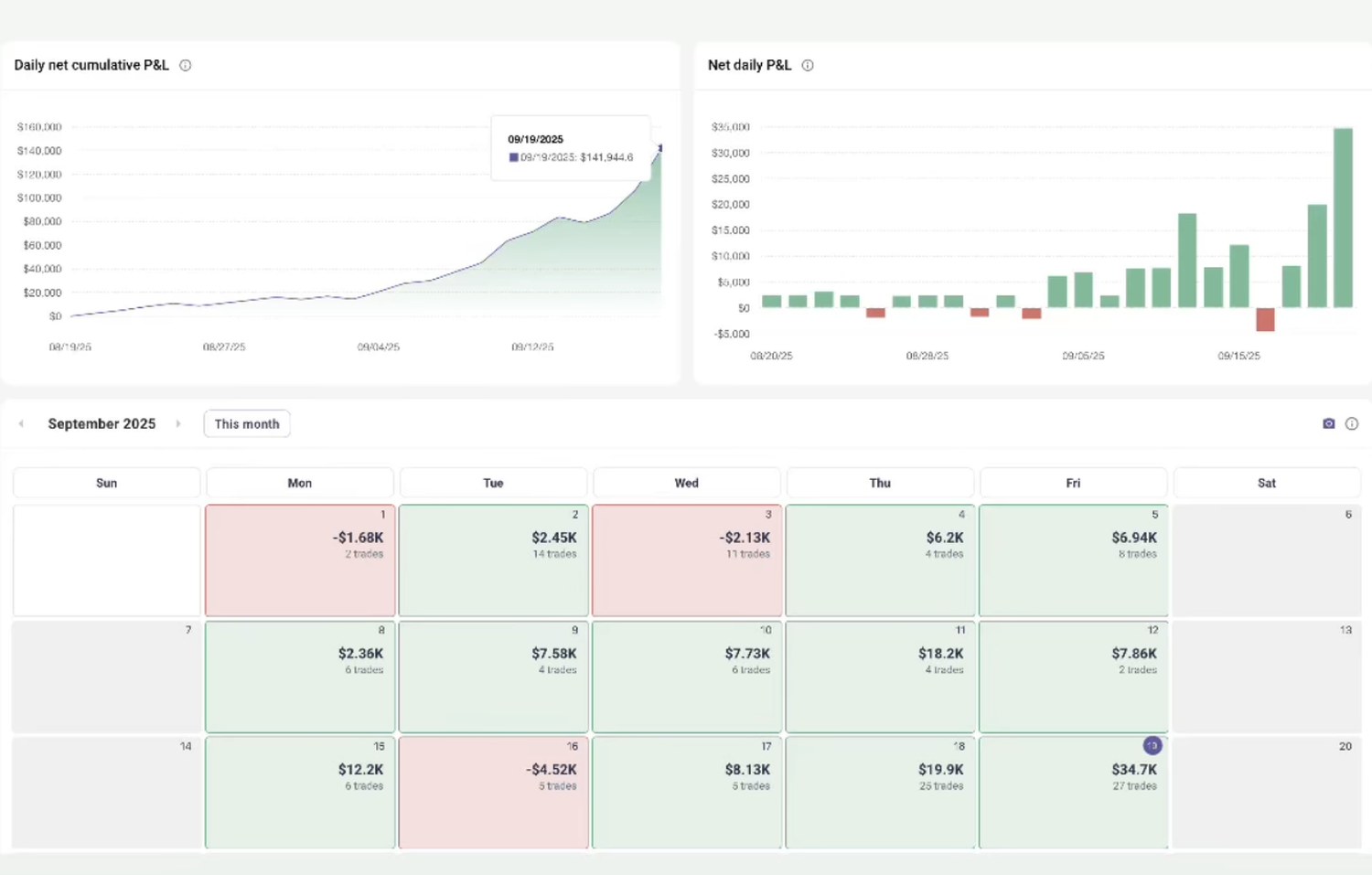Click info icon next to Net daily P&L
Image resolution: width=1372 pixels, height=875 pixels.
tap(808, 65)
